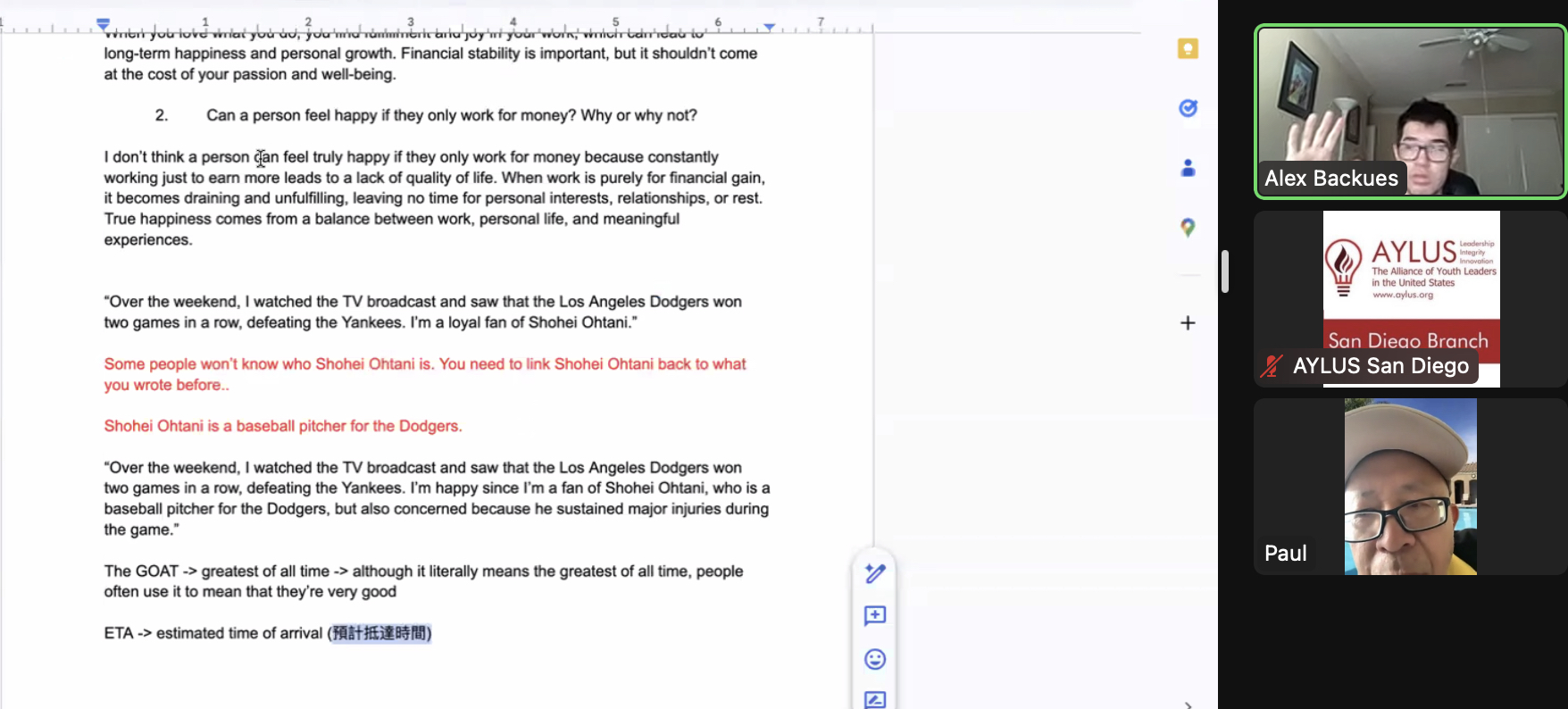This screenshot has height=709, width=1568.
Task: Click the list number '2.' before question
Action: [x=162, y=115]
